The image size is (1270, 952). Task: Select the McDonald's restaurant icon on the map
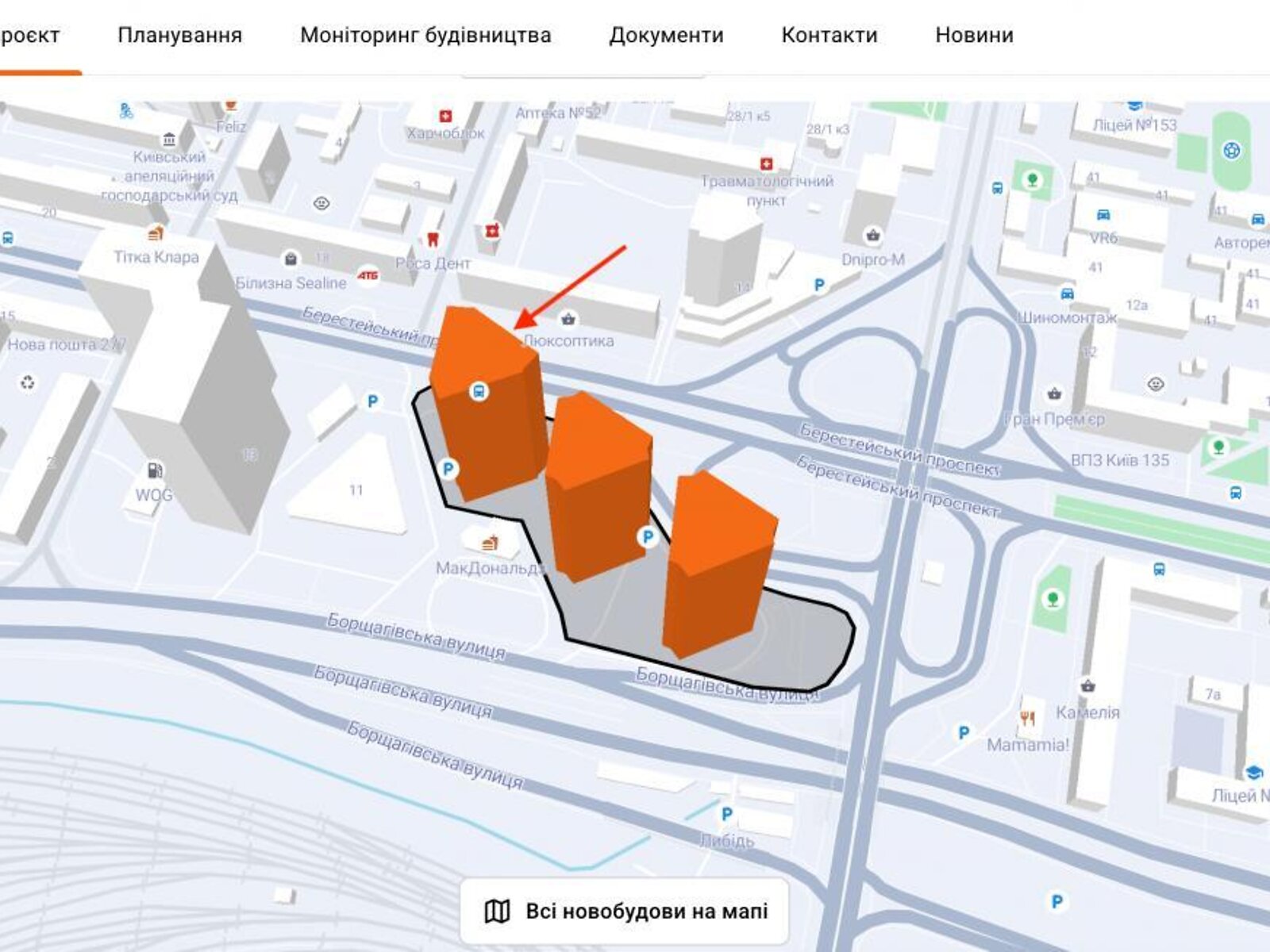click(x=490, y=543)
